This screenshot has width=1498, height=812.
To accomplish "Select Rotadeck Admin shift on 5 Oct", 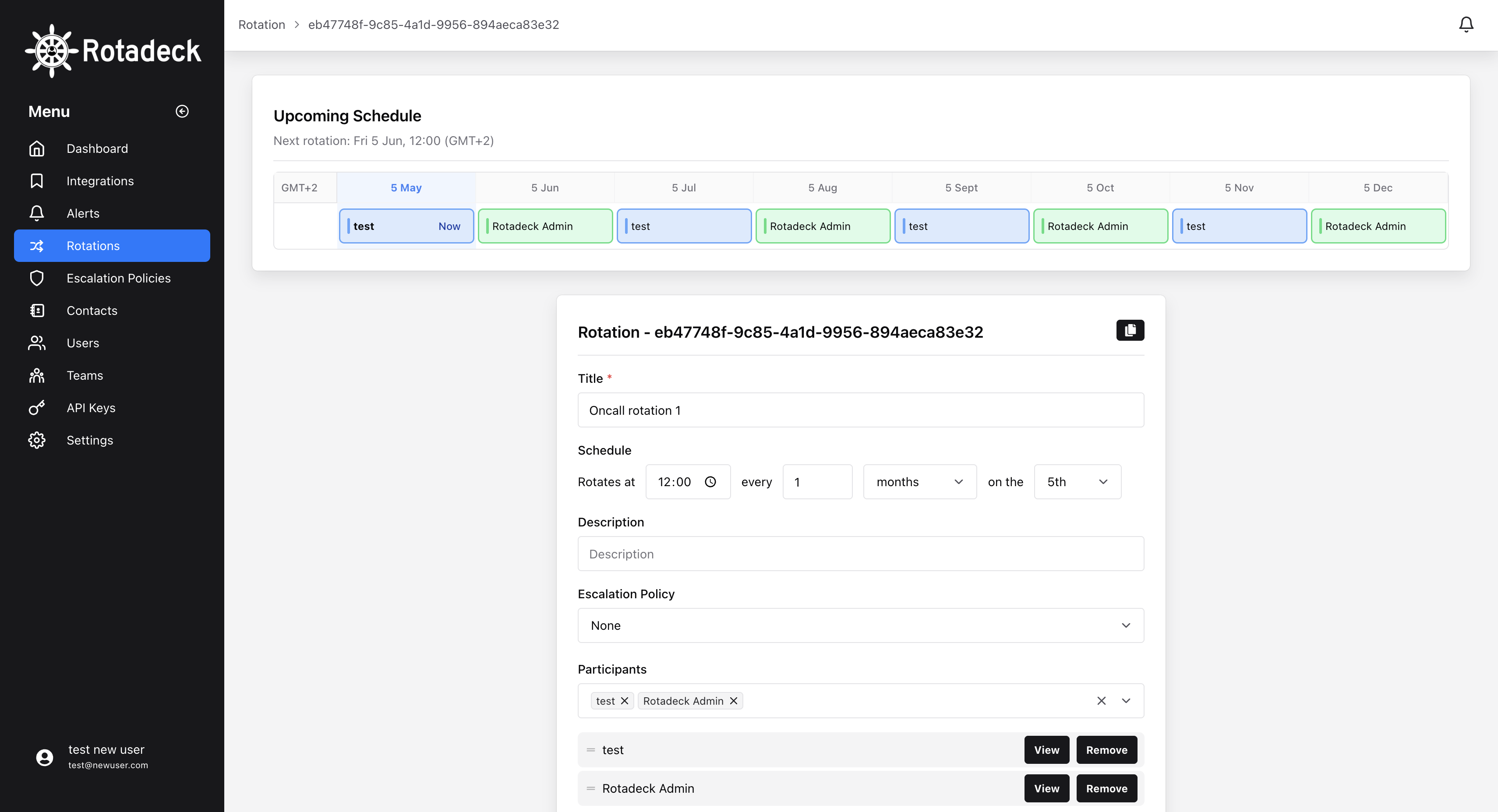I will pos(1100,226).
